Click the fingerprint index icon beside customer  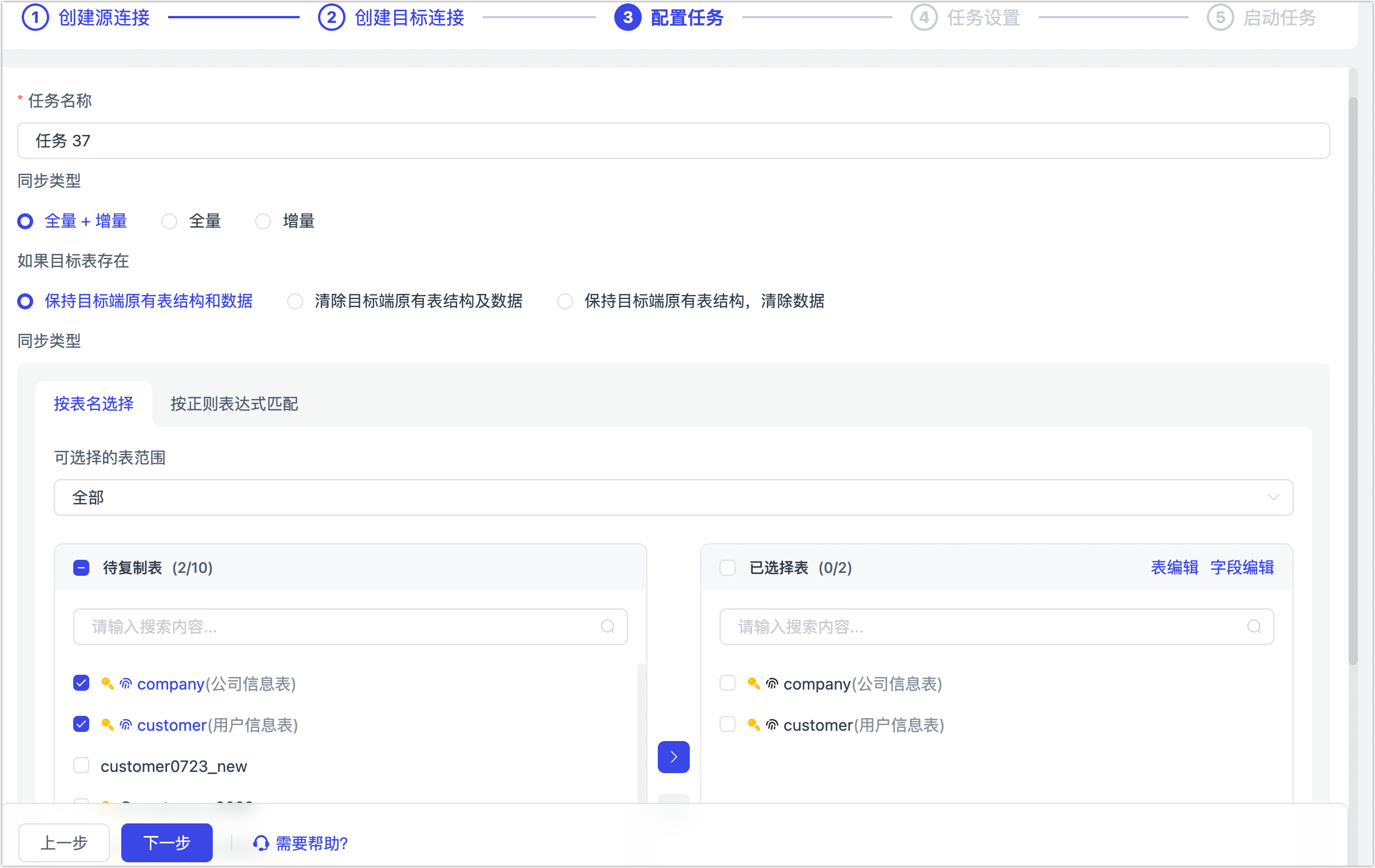pos(125,724)
